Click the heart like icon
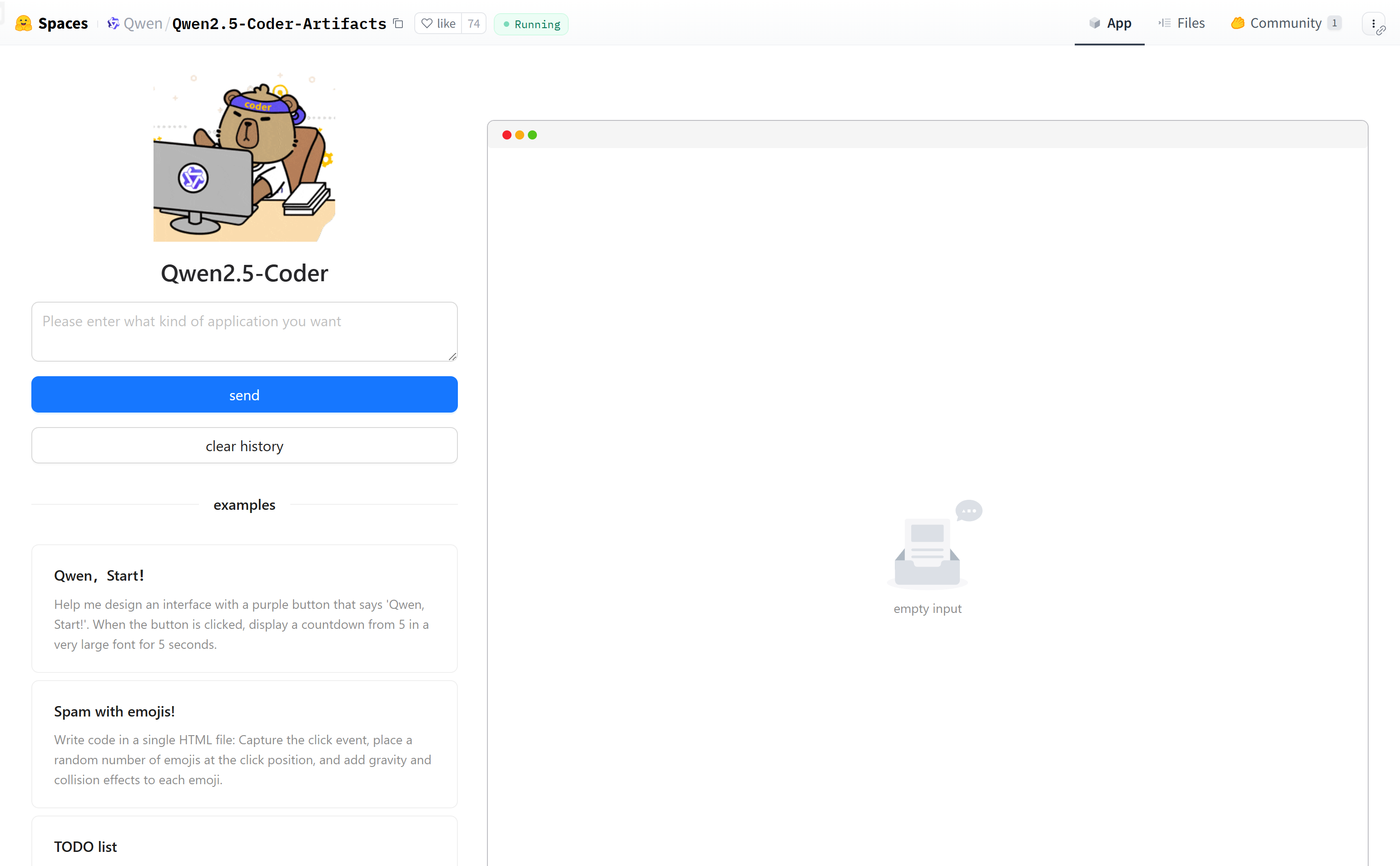 click(427, 24)
